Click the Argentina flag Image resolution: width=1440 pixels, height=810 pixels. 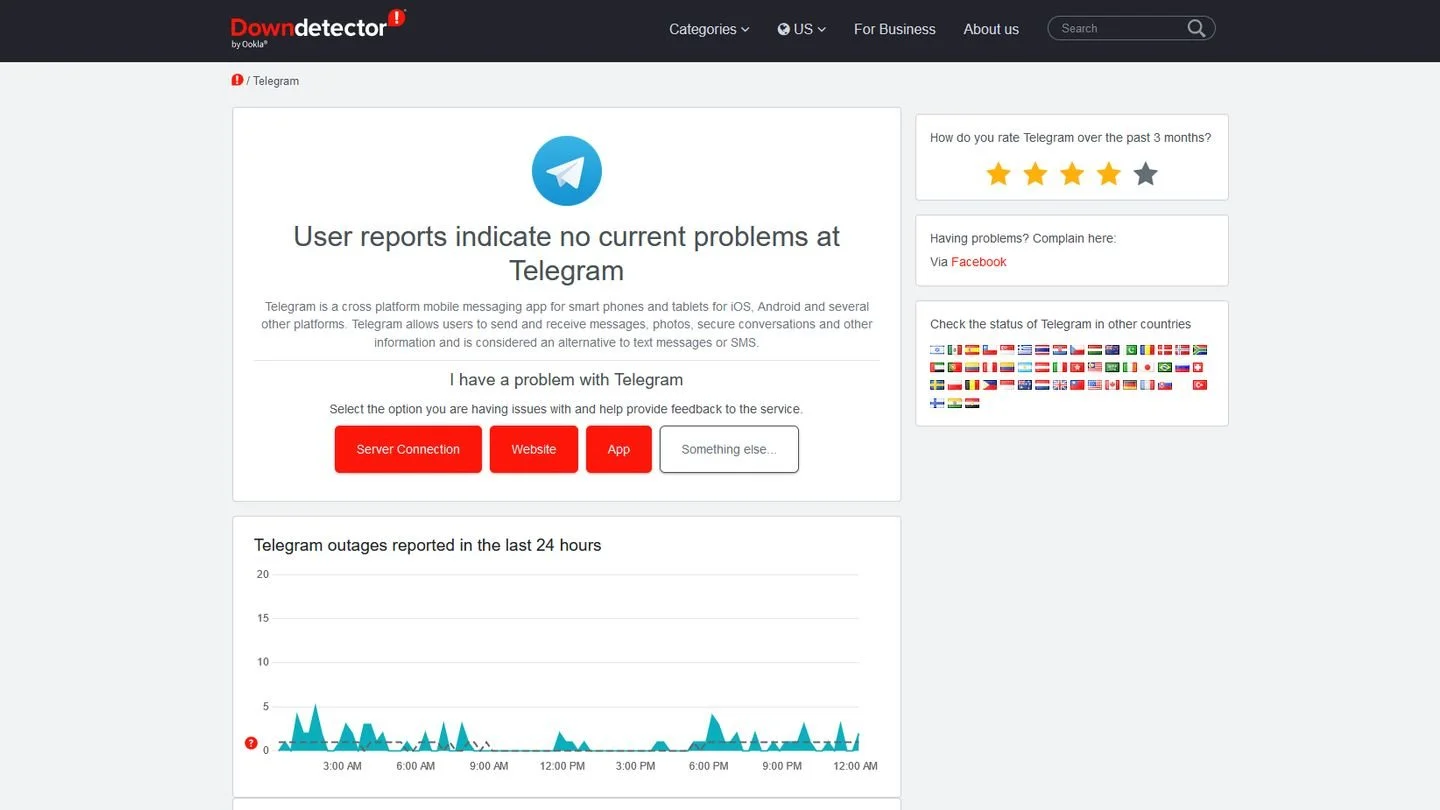tap(1025, 367)
